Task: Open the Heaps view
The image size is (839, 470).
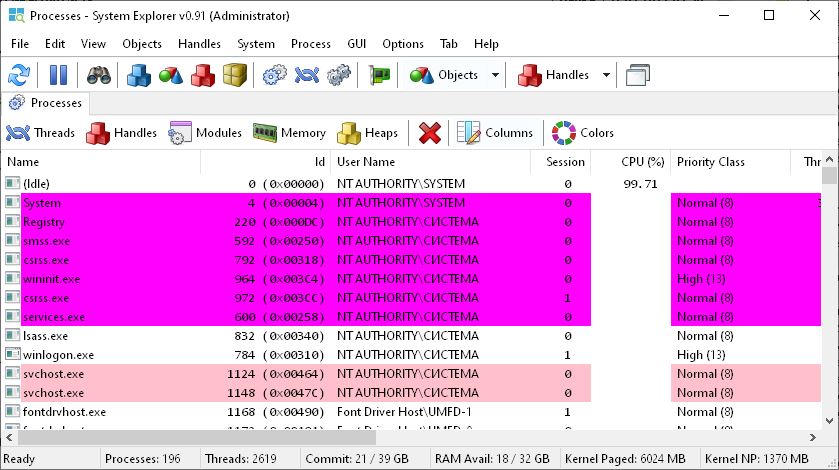Action: pyautogui.click(x=367, y=133)
